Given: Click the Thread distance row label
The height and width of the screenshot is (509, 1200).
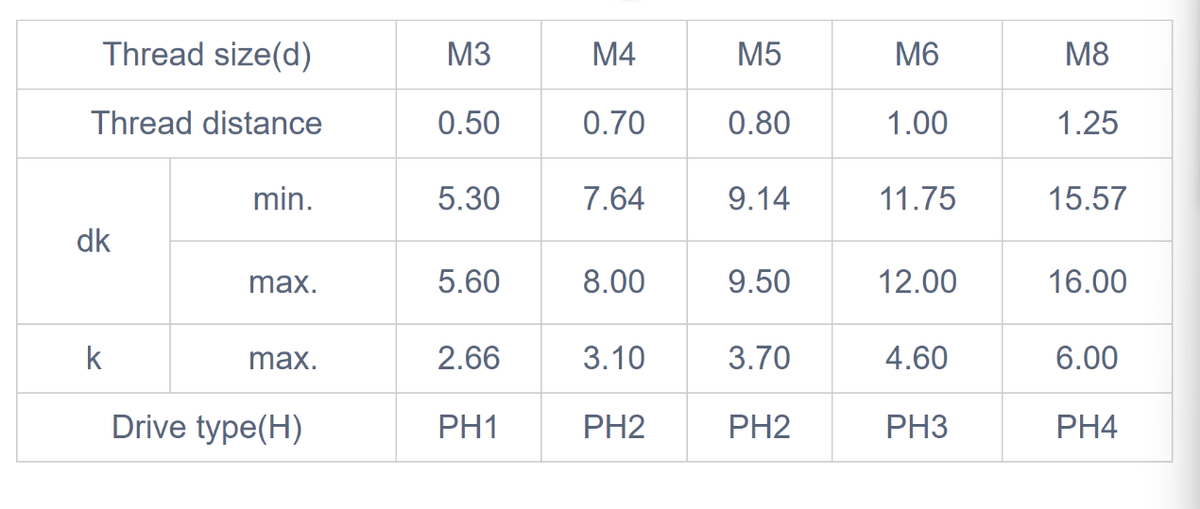Looking at the screenshot, I should click(x=206, y=123).
